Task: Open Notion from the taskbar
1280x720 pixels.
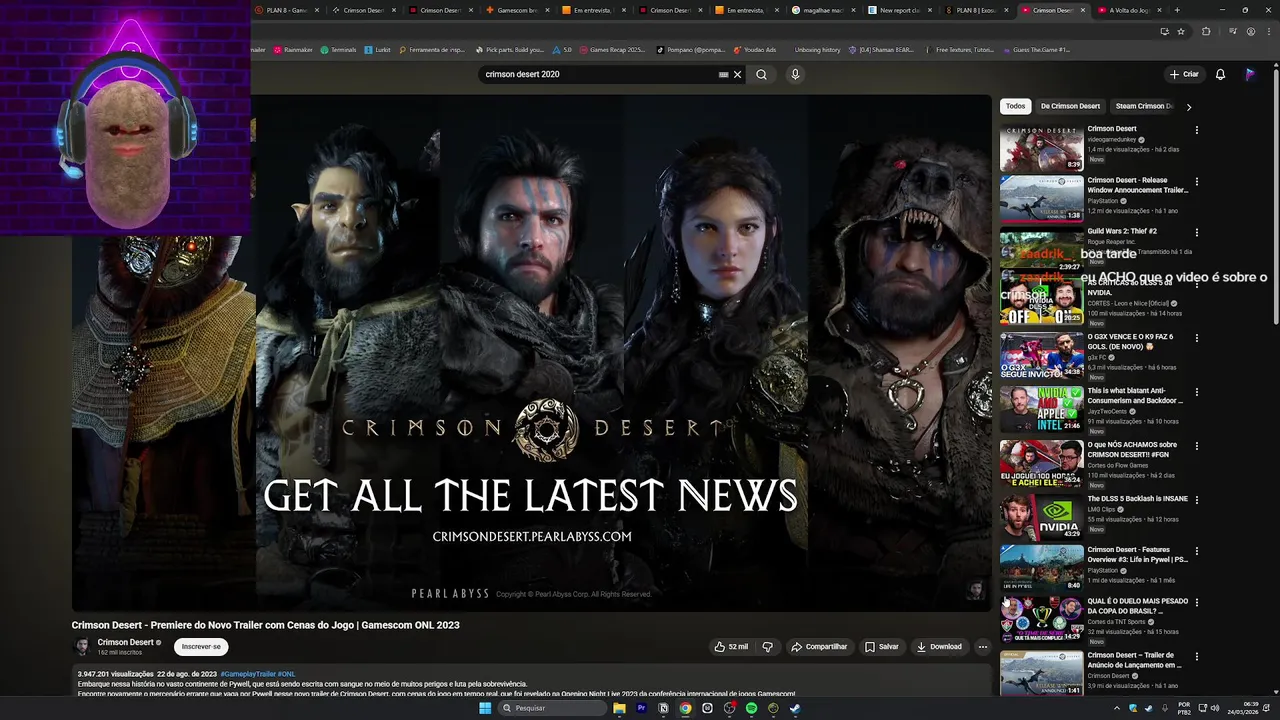Action: click(x=663, y=708)
